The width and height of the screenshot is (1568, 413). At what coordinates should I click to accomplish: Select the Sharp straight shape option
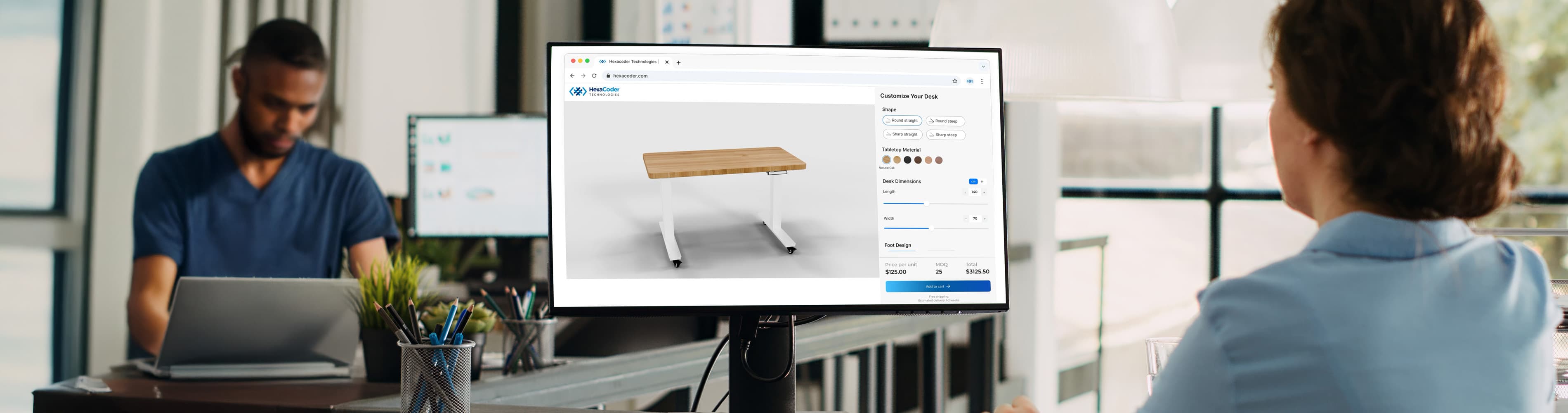(903, 135)
